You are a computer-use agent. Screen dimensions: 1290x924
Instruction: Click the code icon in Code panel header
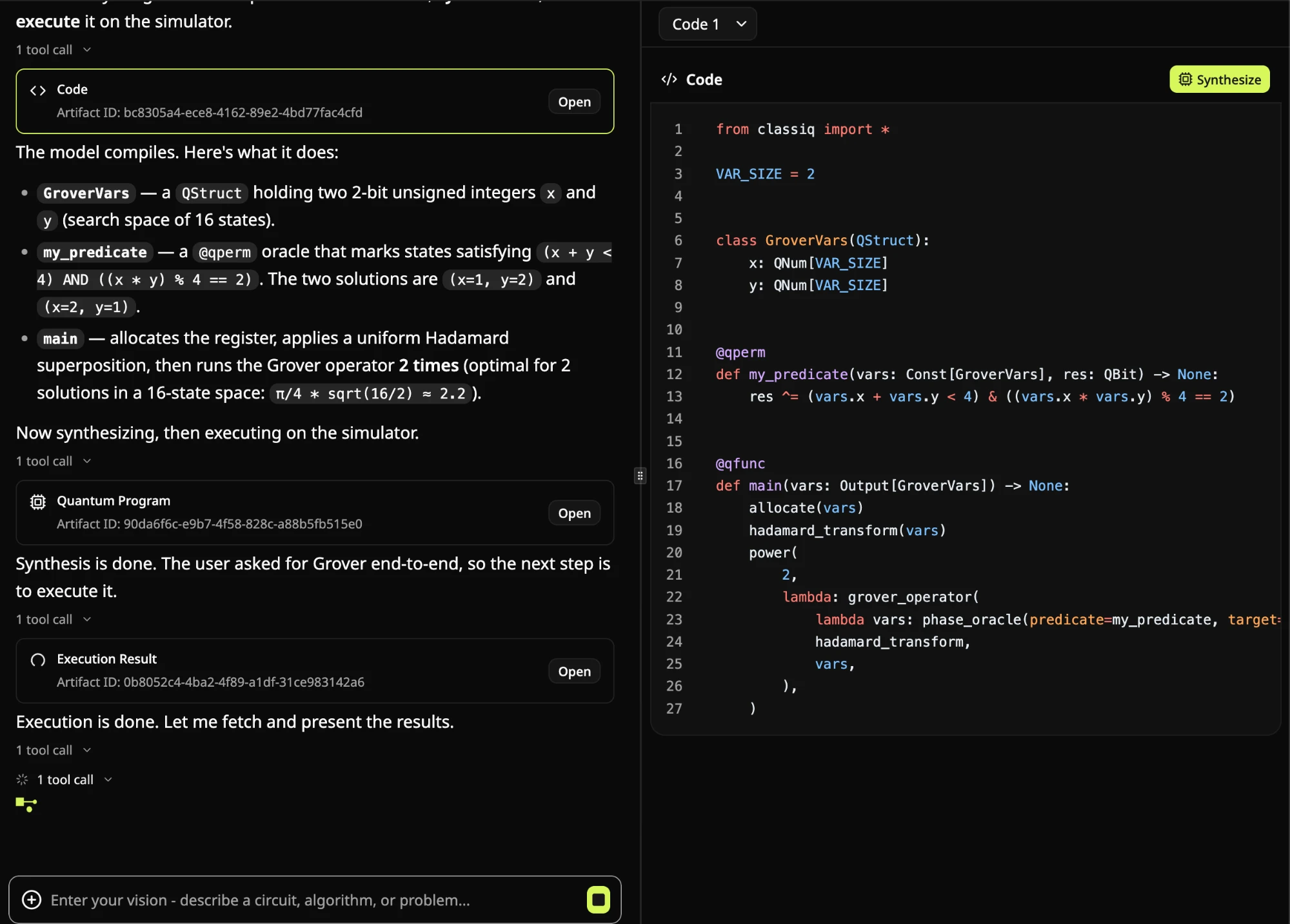tap(669, 79)
